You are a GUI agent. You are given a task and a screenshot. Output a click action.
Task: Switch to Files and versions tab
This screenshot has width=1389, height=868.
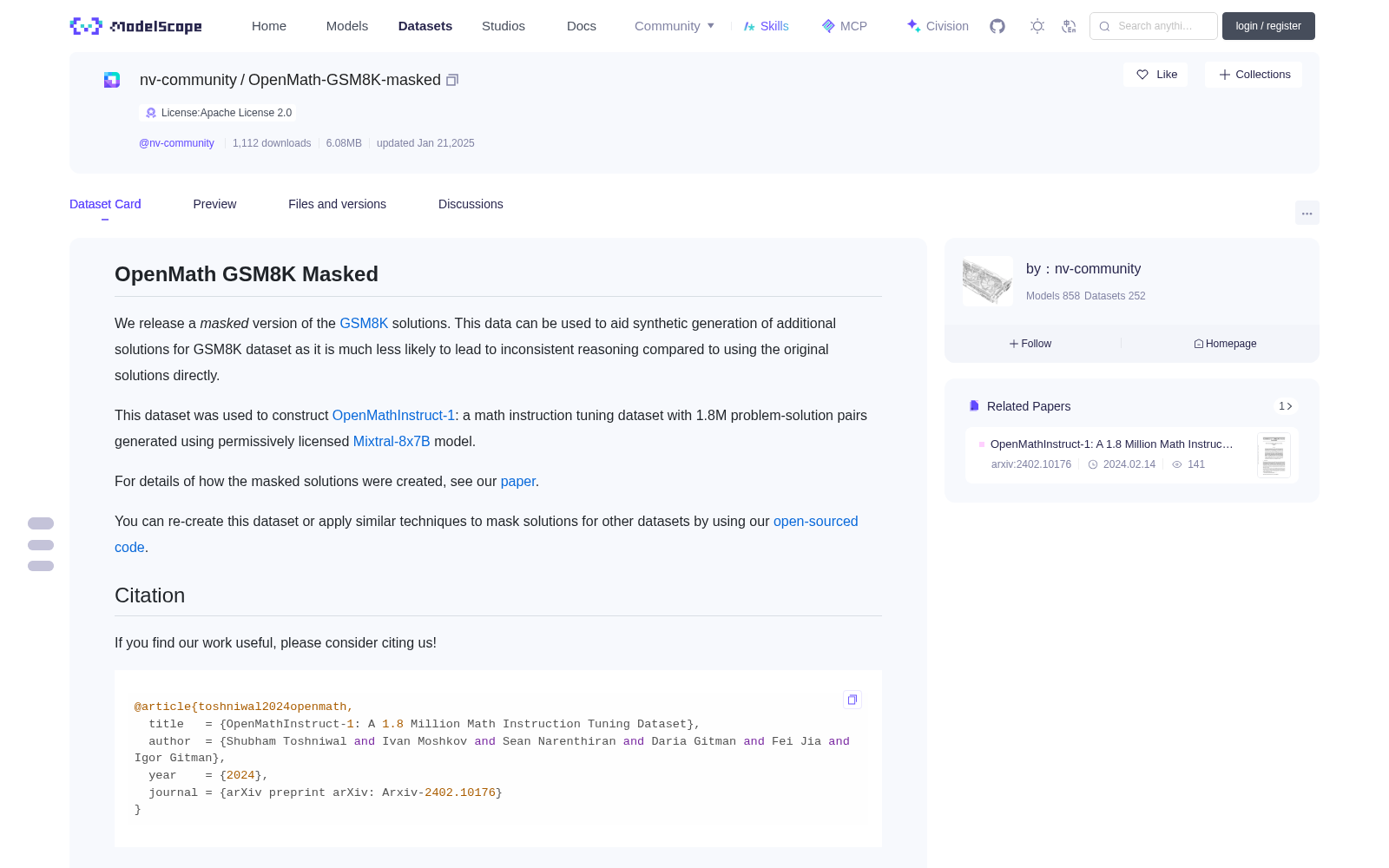click(x=337, y=204)
